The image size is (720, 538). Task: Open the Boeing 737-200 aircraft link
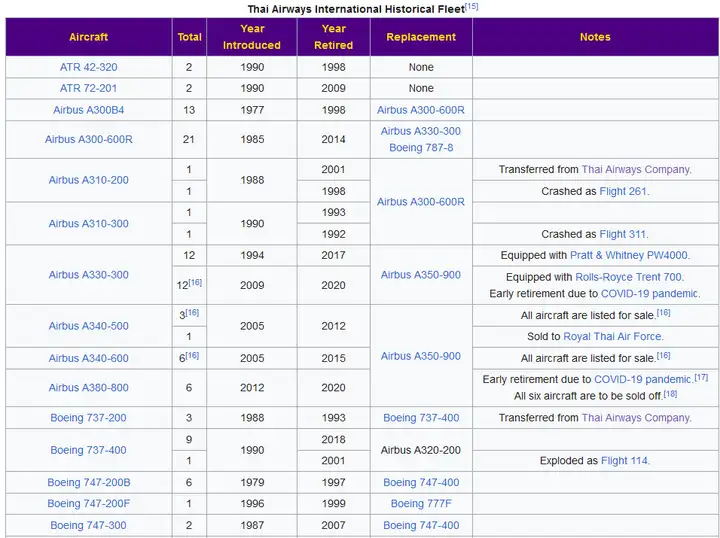click(89, 418)
